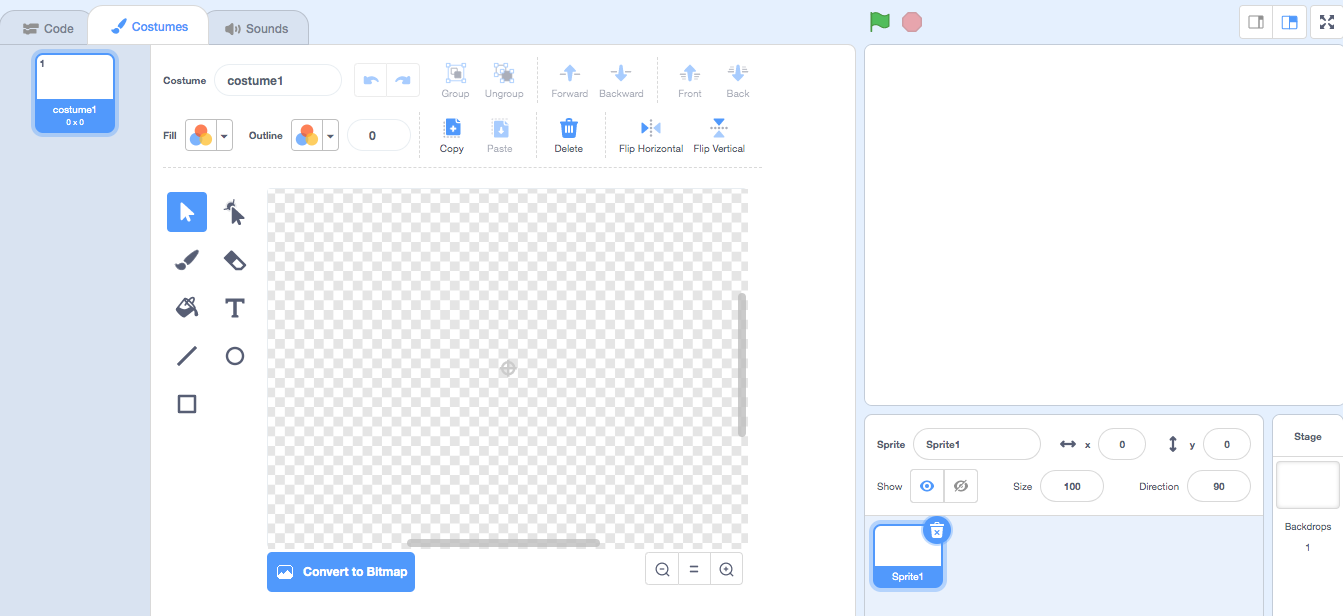The height and width of the screenshot is (616, 1343).
Task: Pick the Line drawing tool
Action: [x=187, y=355]
